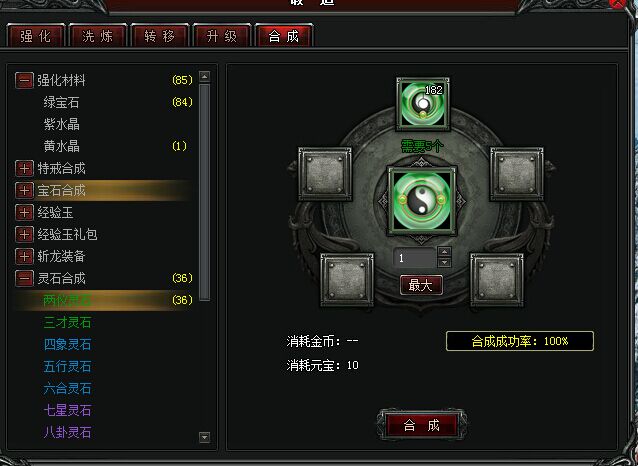This screenshot has height=466, width=638.
Task: Collapse the 强化材料 category
Action: 24,80
